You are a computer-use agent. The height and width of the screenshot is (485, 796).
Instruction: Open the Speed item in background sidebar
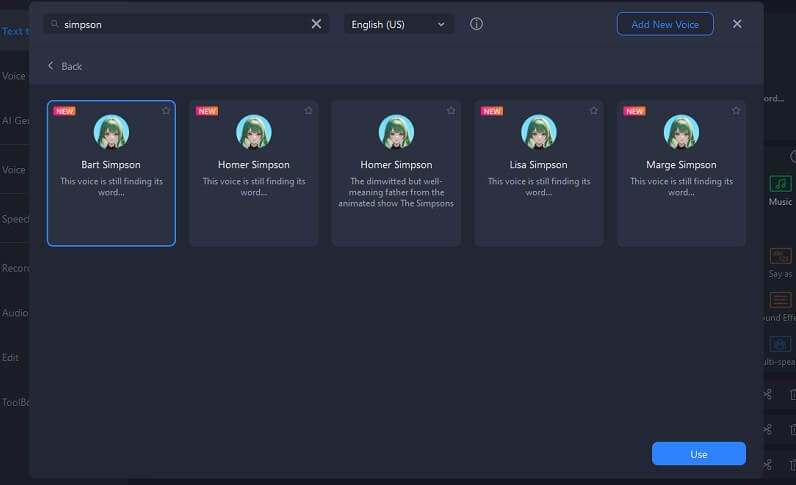[15, 219]
